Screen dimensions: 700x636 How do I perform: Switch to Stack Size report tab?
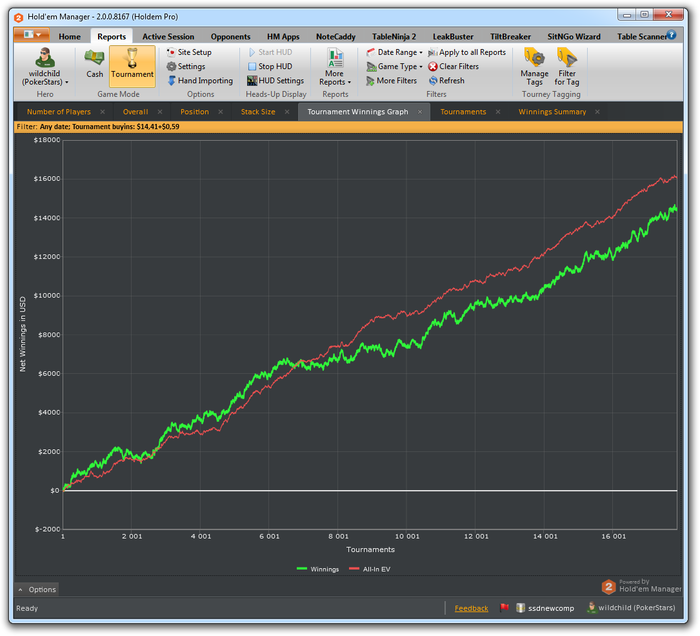point(258,112)
